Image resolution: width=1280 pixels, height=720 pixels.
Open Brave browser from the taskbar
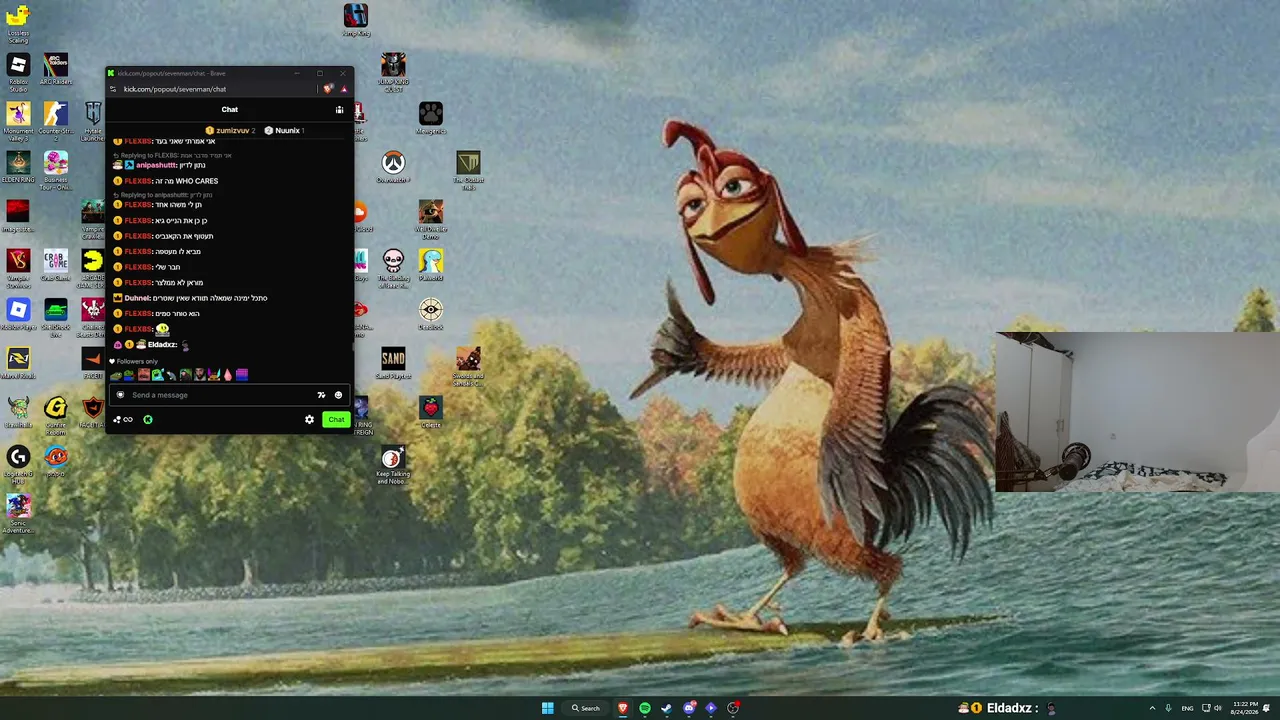click(x=623, y=708)
